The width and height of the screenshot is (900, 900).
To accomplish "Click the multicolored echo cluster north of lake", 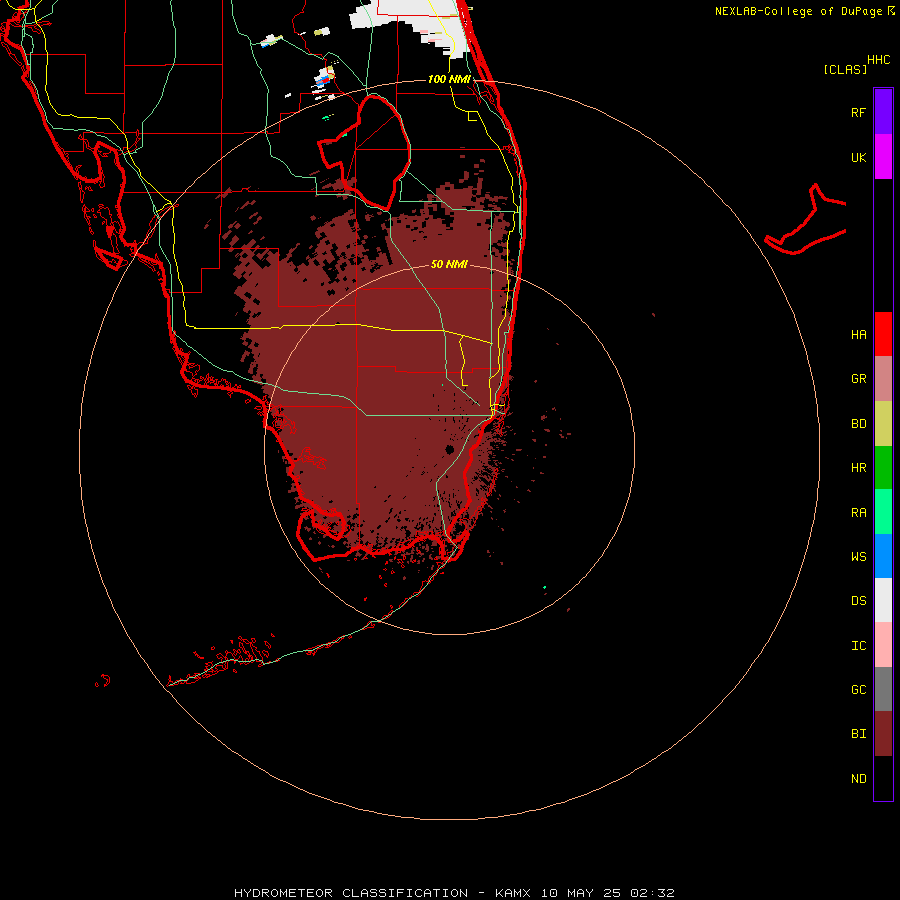I will coord(324,79).
